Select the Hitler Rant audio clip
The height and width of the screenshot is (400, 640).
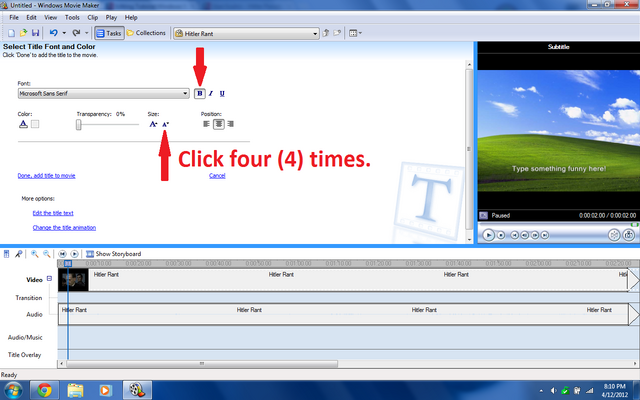pyautogui.click(x=343, y=314)
